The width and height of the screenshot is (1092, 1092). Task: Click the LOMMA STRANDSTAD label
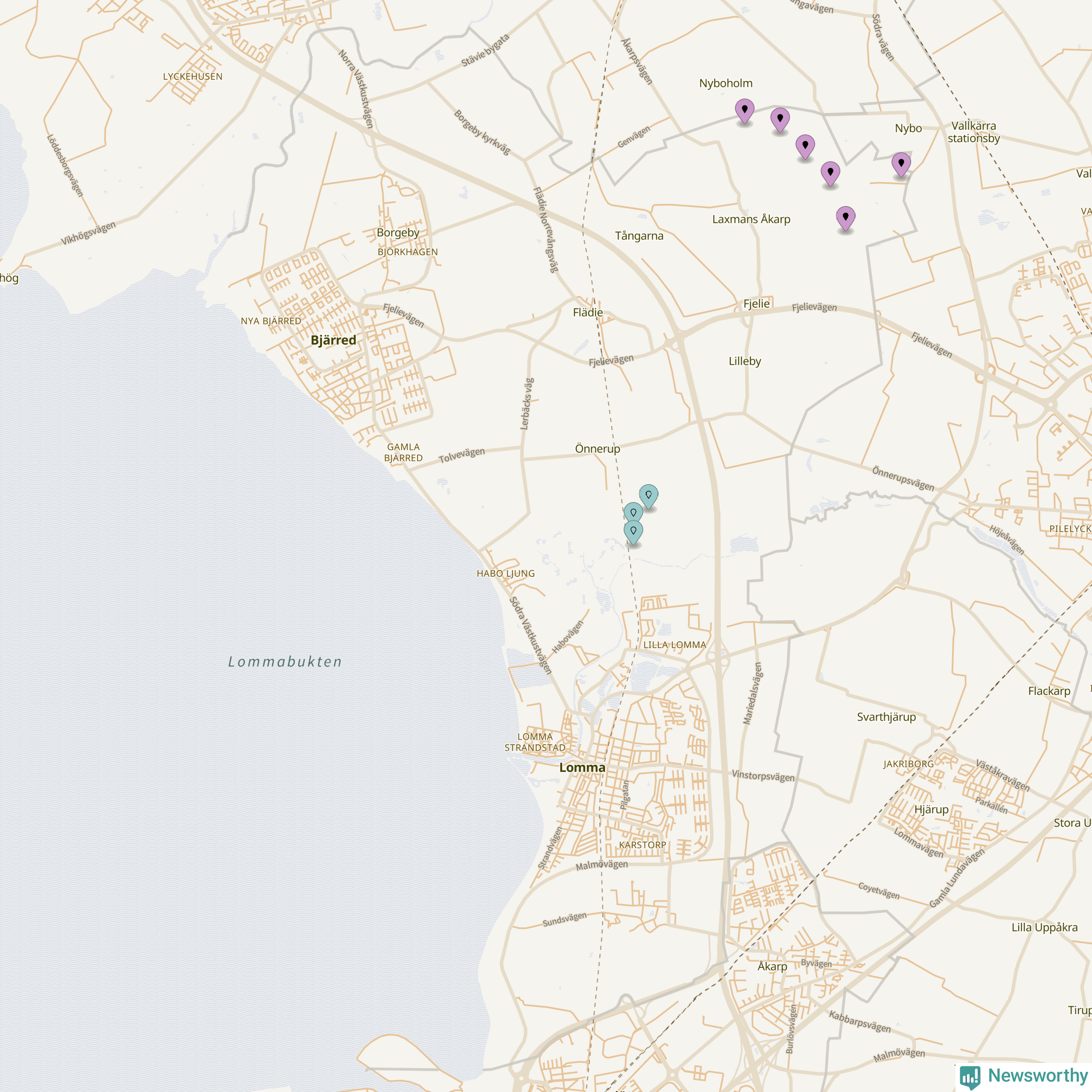[535, 742]
